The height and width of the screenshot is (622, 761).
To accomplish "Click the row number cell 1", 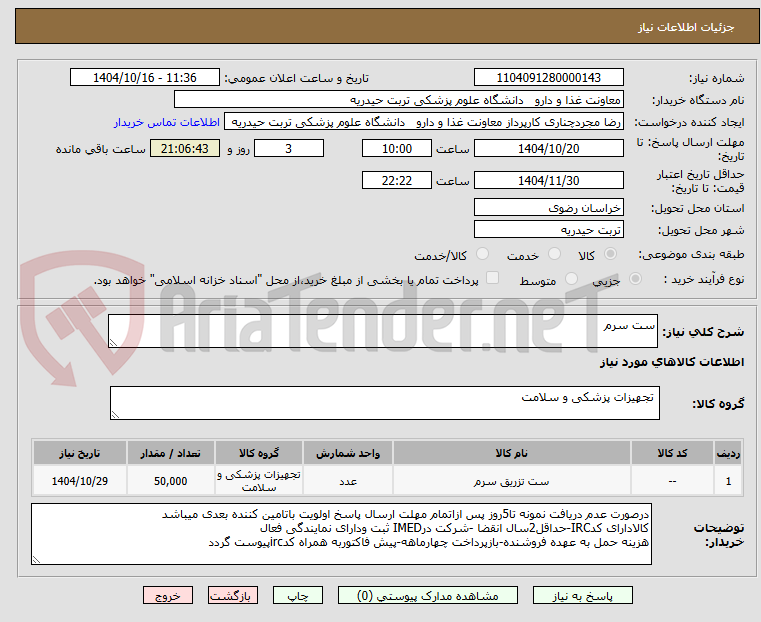I will click(728, 481).
